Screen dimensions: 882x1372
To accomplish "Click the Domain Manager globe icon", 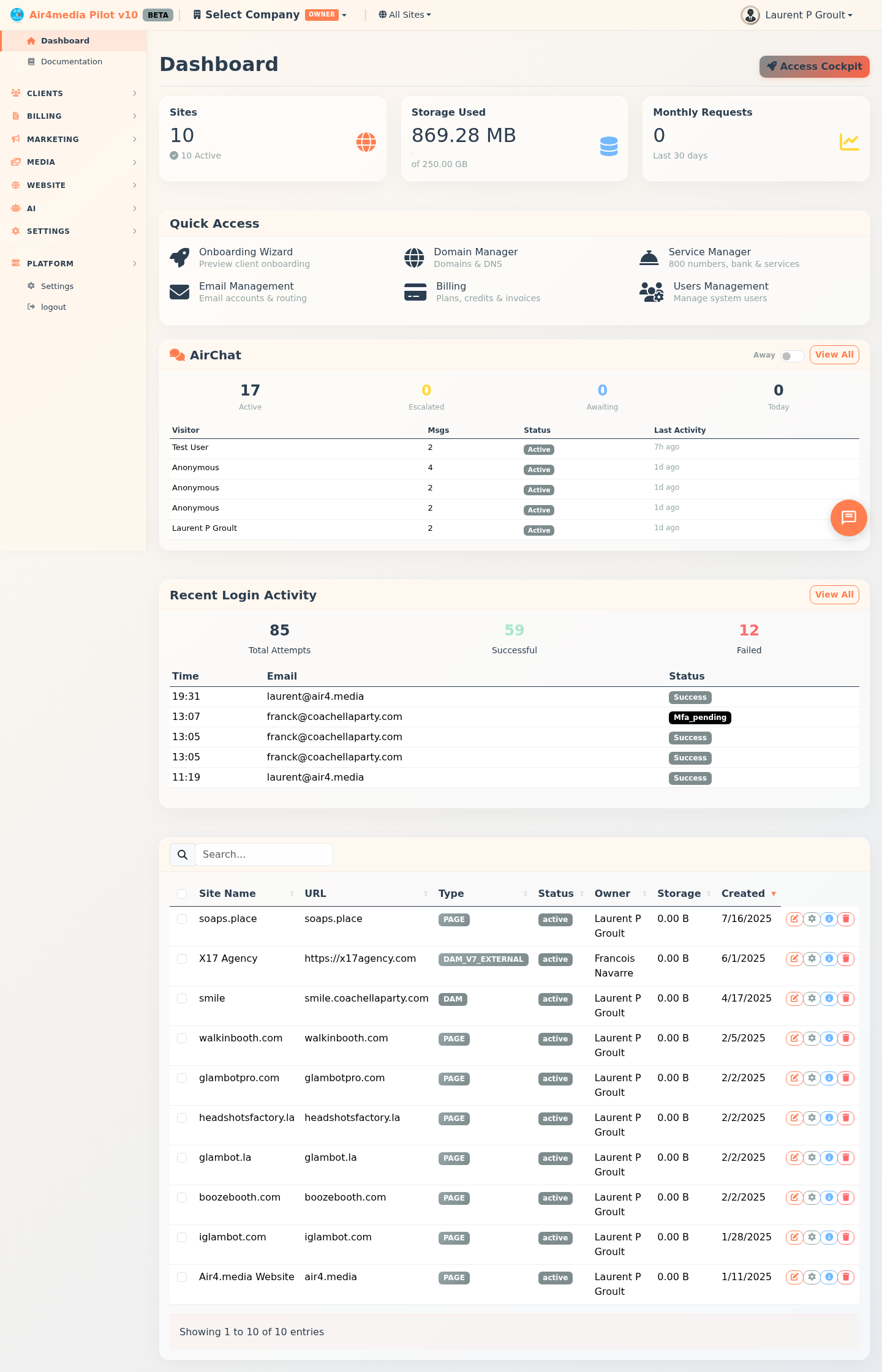I will [x=414, y=258].
